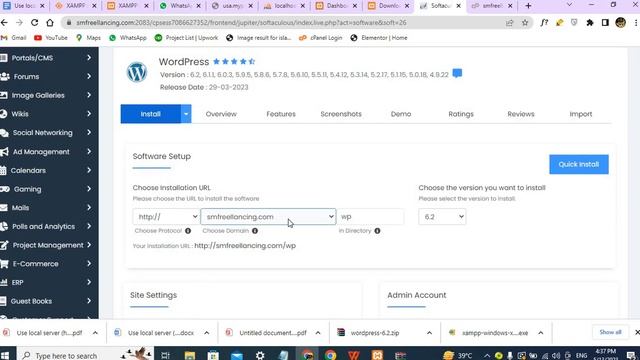Open Settings from the taskbar
Viewport: 640px width, 360px height.
[x=260, y=355]
